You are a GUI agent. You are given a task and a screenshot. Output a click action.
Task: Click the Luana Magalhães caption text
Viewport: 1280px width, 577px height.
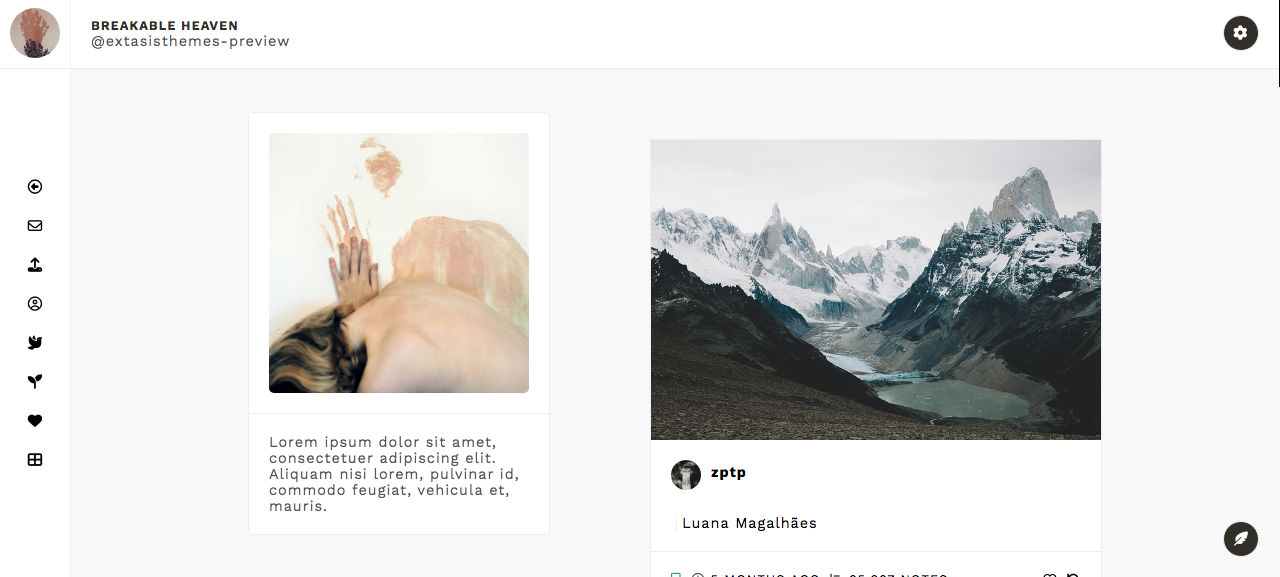click(x=749, y=523)
